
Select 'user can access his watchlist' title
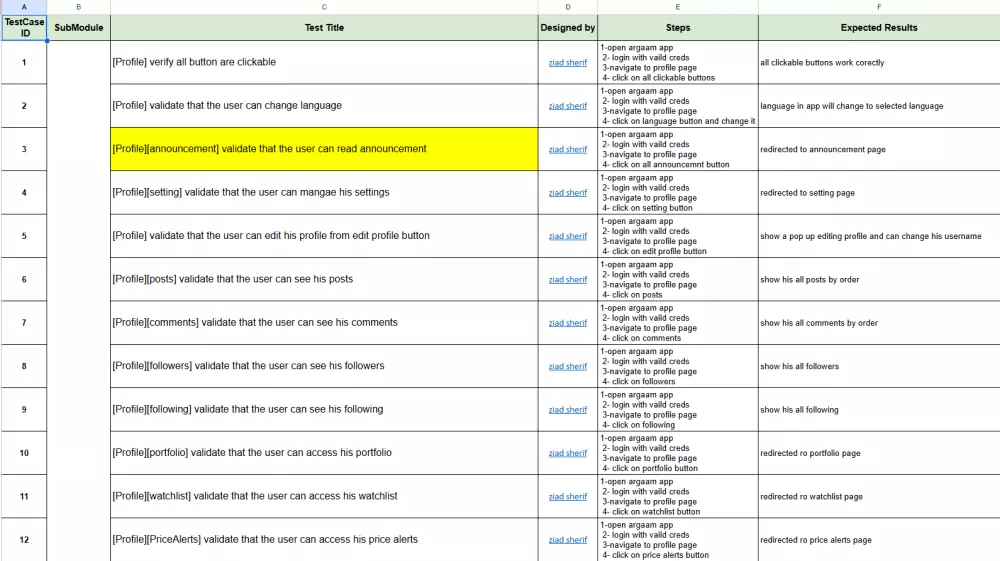(324, 496)
